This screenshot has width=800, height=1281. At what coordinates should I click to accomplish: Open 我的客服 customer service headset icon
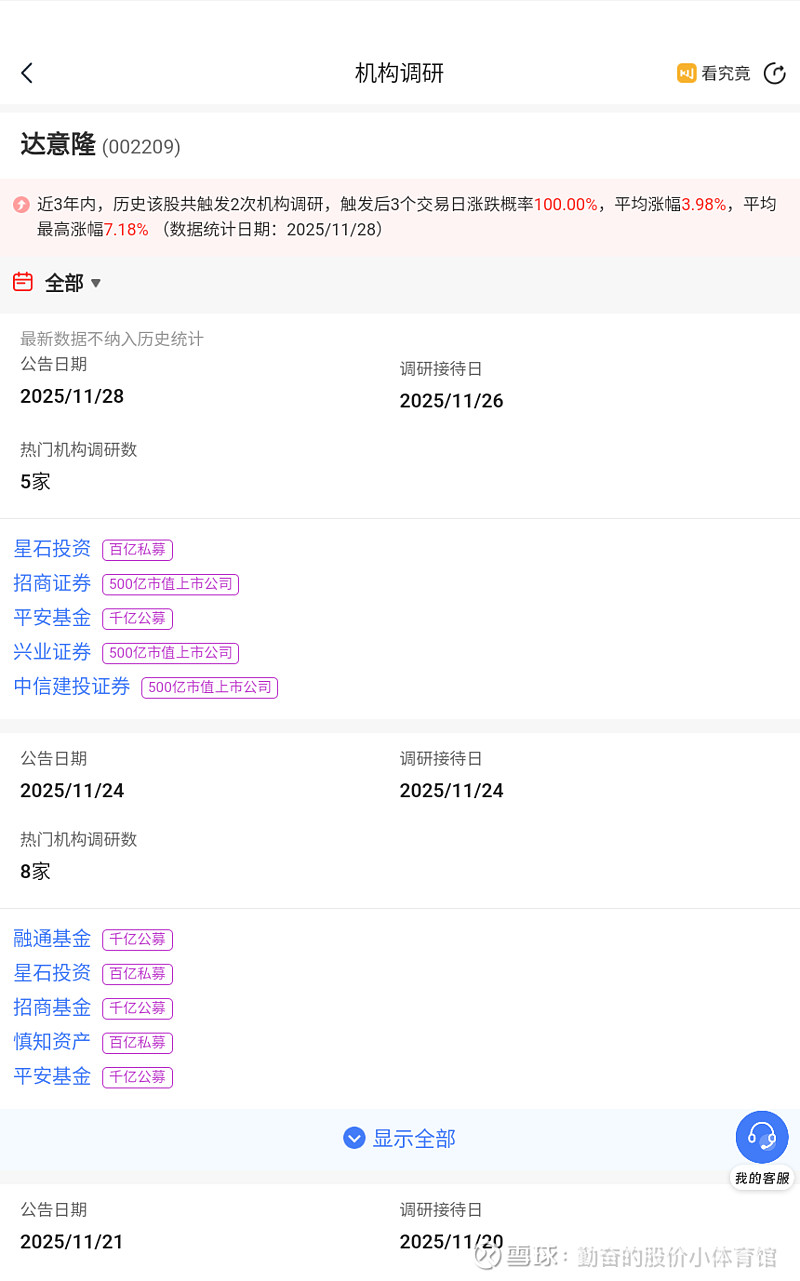762,1138
